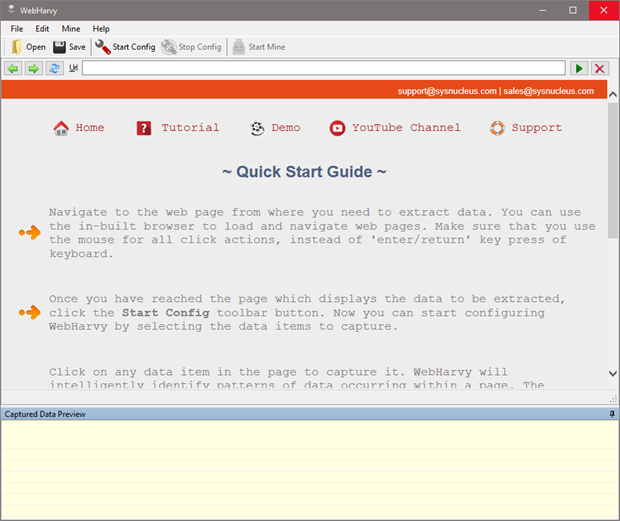Click the Quick Start Guide heading

click(304, 172)
